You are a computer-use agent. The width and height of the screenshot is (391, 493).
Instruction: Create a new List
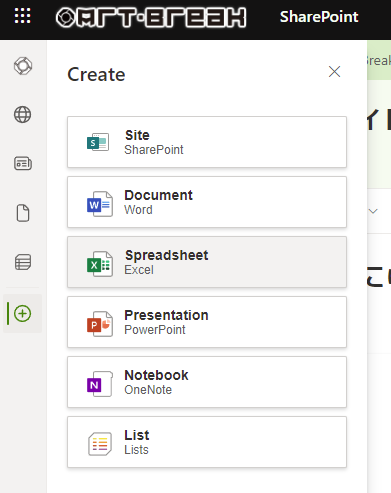(207, 442)
